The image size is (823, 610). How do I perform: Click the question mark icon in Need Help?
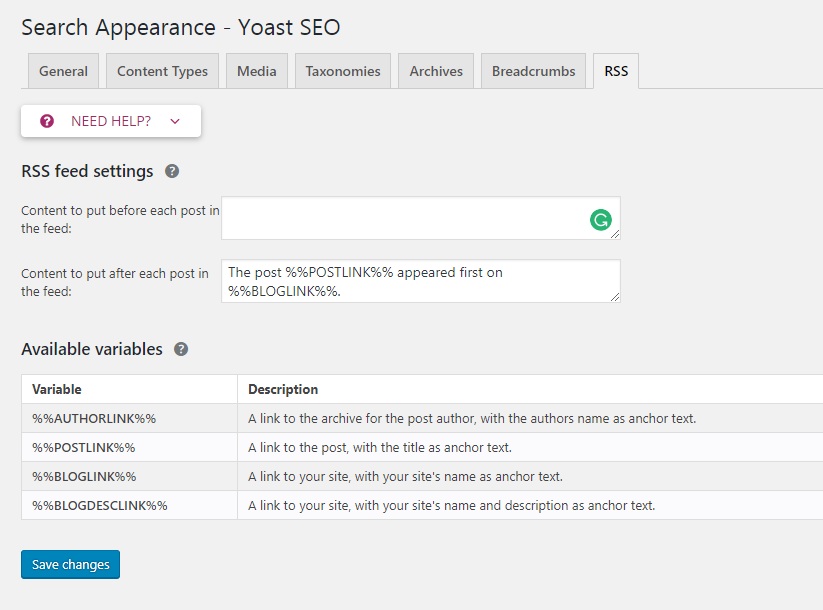[x=47, y=121]
